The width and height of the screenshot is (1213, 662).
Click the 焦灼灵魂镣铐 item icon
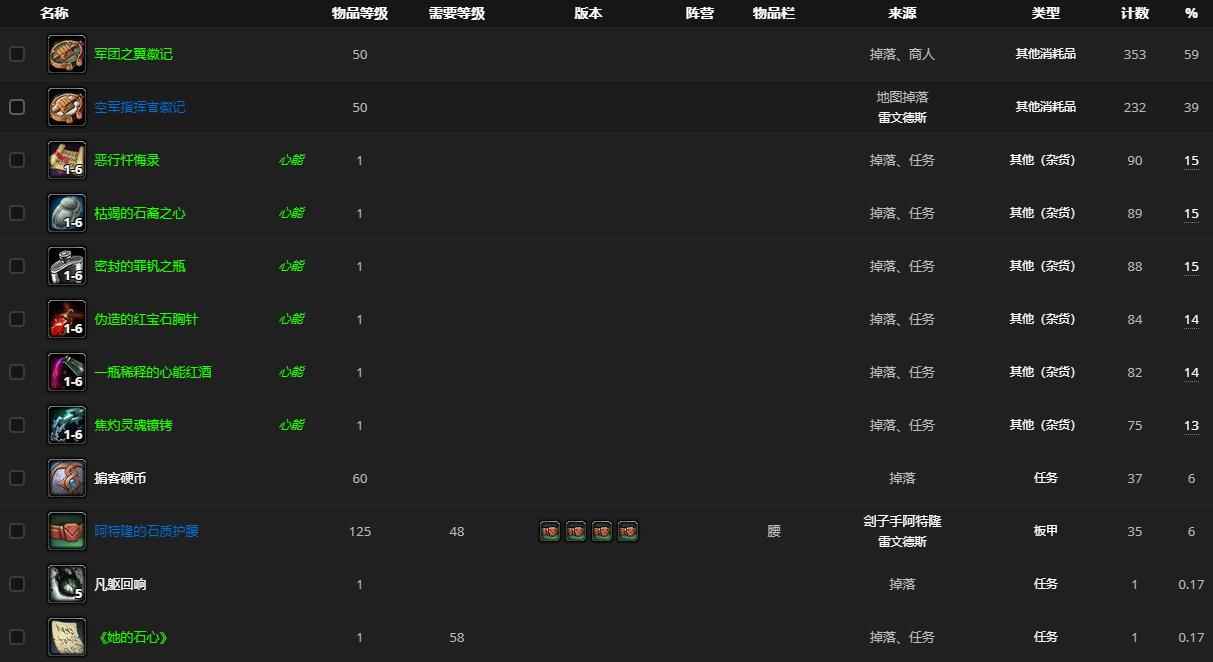(x=67, y=425)
